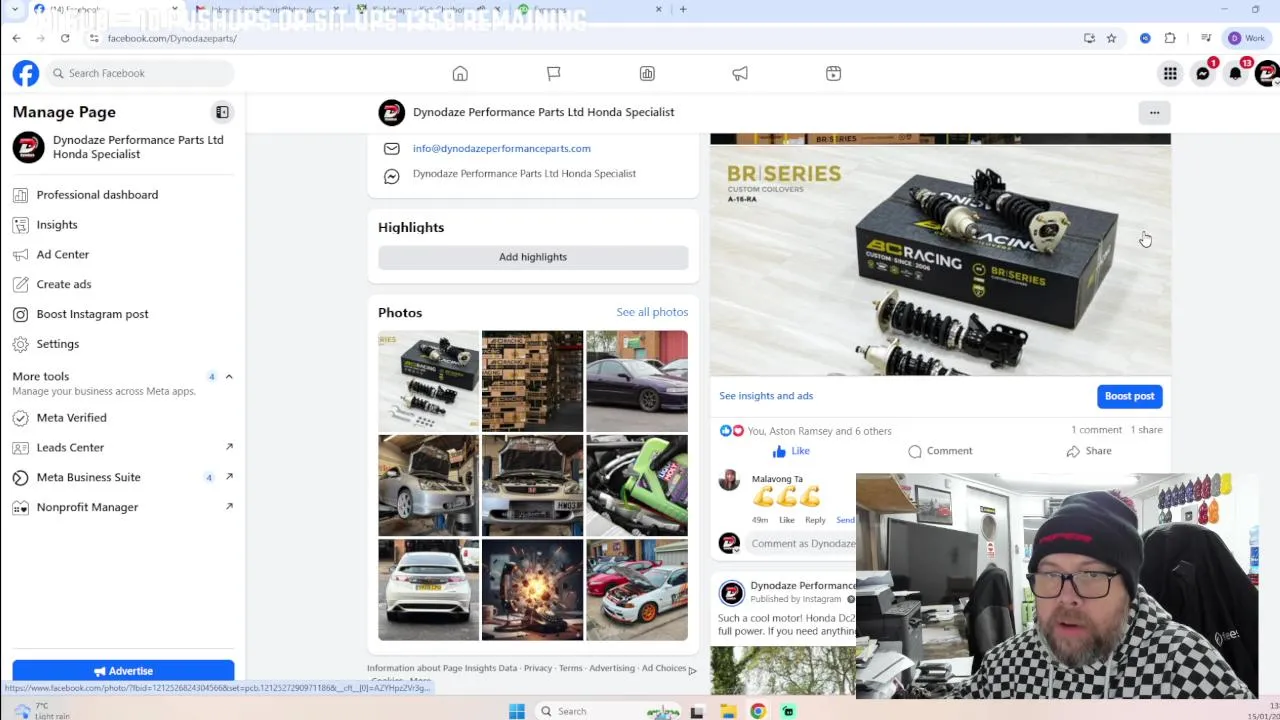Screen dimensions: 1280x720
Task: Open the stacked boxes warehouse photo thumbnail
Action: point(532,381)
